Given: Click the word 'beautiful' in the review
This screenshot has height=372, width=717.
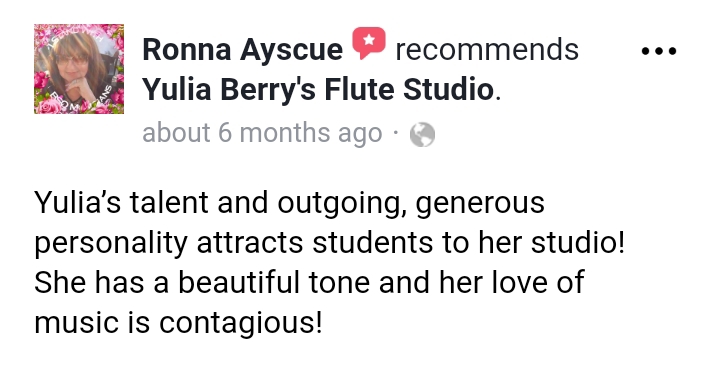Looking at the screenshot, I should tap(238, 282).
